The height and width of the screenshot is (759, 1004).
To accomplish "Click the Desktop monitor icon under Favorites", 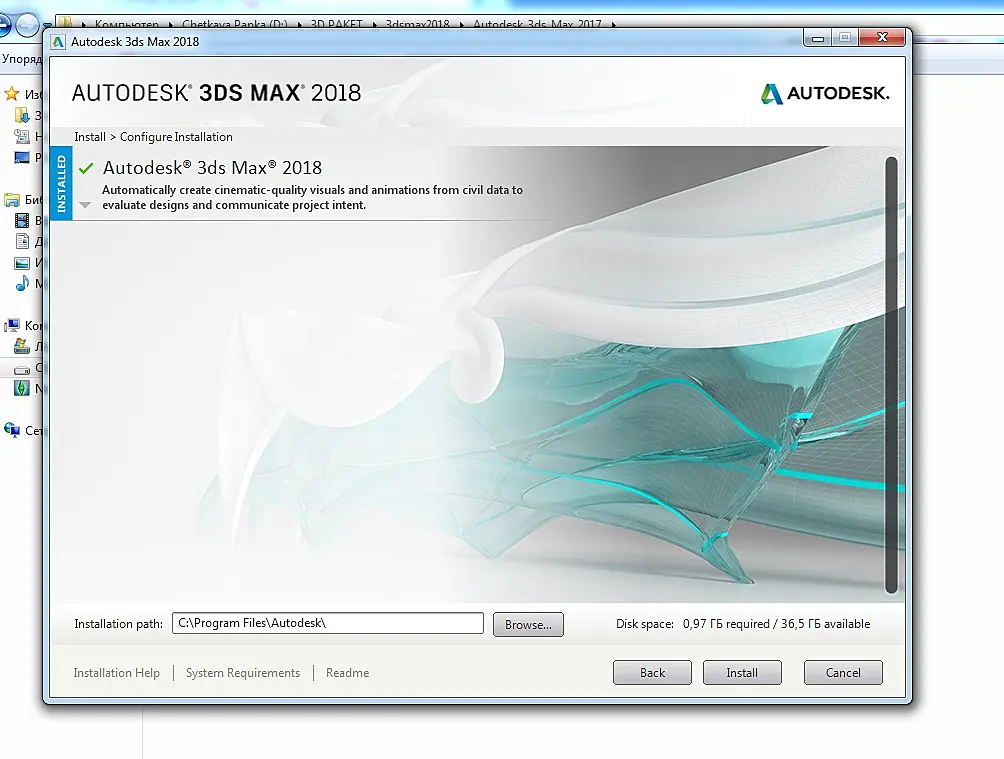I will tap(22, 158).
